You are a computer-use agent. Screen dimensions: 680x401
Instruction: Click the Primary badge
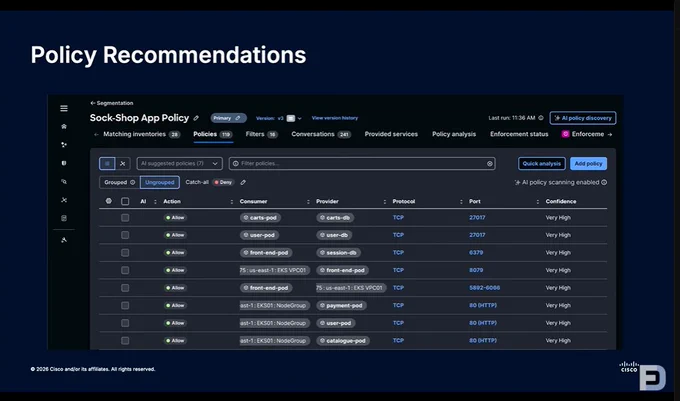(x=228, y=118)
